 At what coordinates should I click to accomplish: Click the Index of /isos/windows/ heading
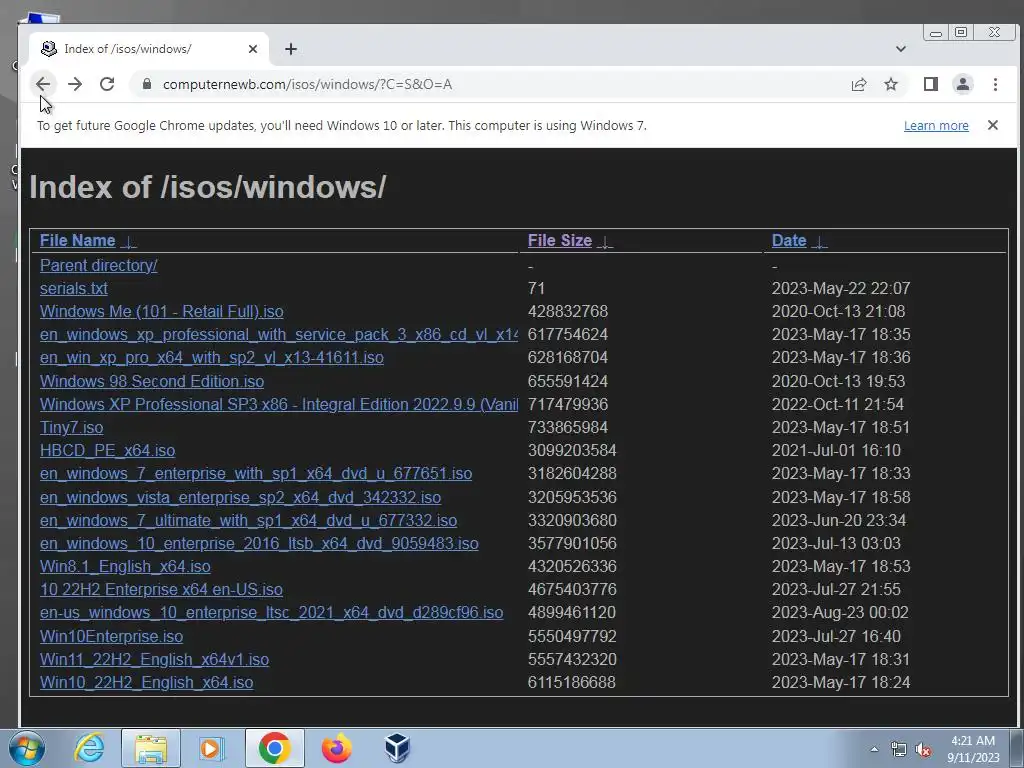click(x=208, y=187)
